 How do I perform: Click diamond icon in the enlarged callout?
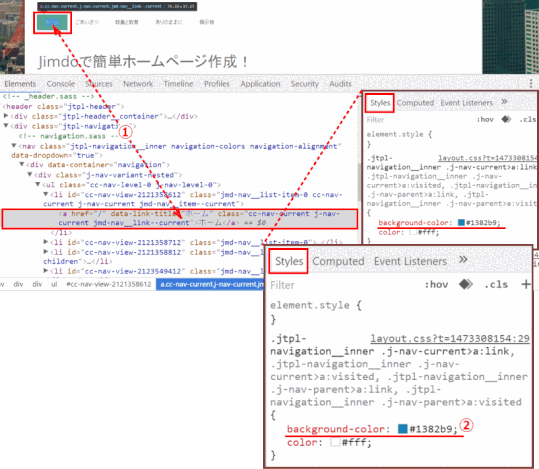click(466, 284)
